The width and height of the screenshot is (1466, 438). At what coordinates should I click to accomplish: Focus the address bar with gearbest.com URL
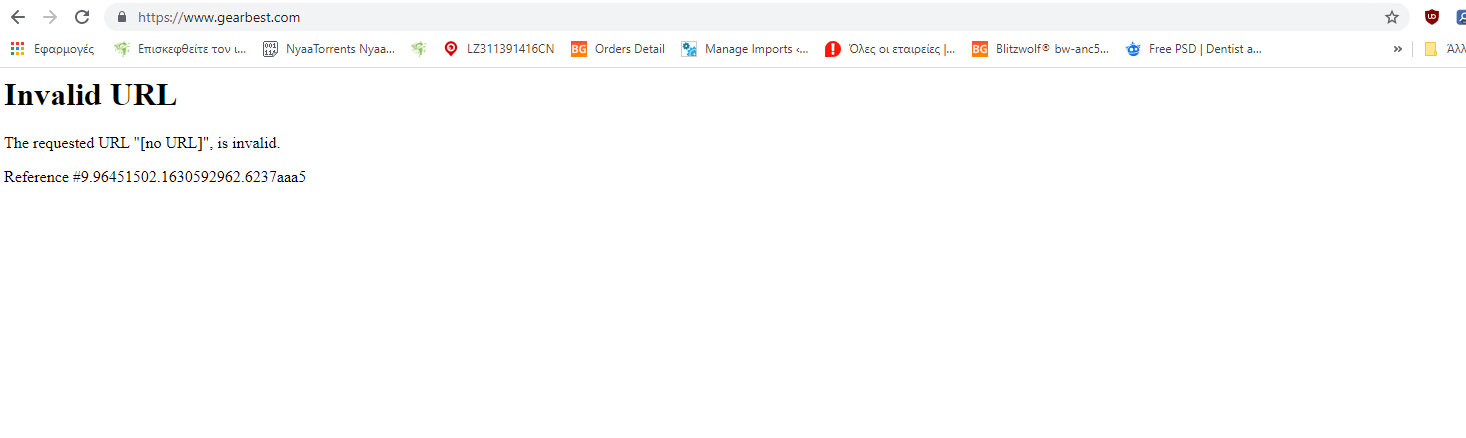coord(755,17)
